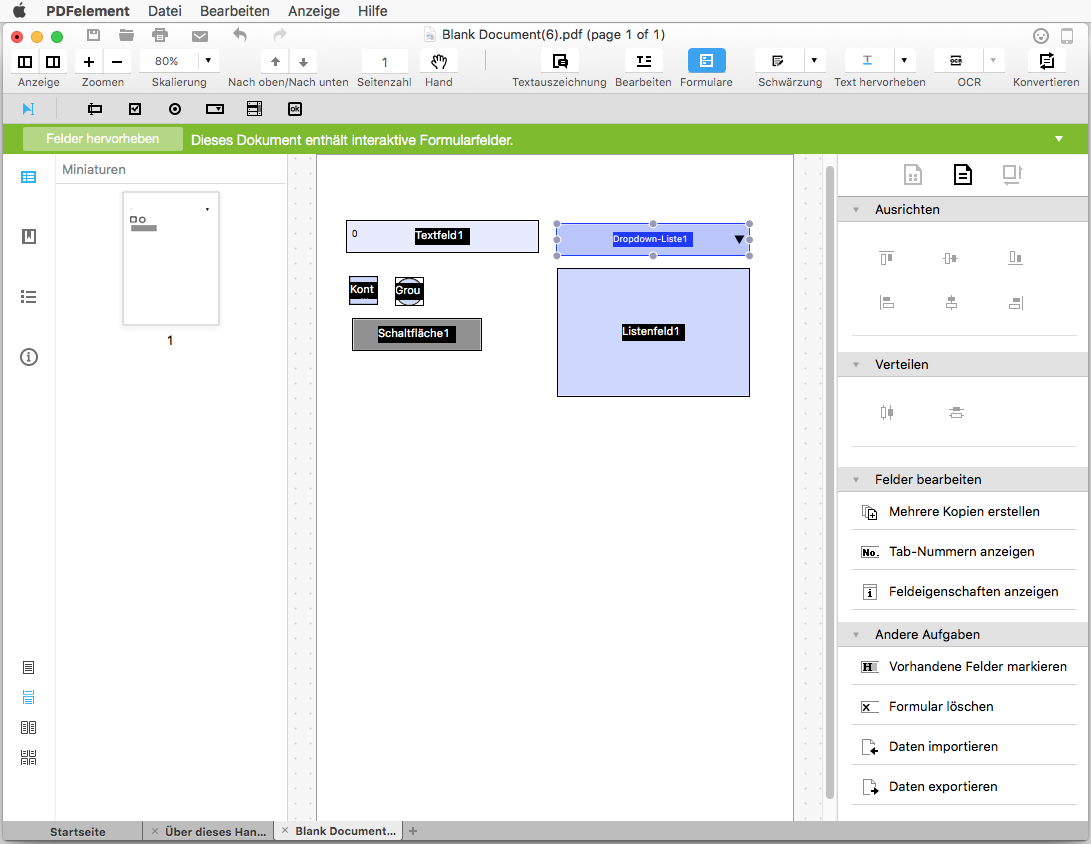Open the Hilfe menu
The width and height of the screenshot is (1091, 844).
click(372, 11)
